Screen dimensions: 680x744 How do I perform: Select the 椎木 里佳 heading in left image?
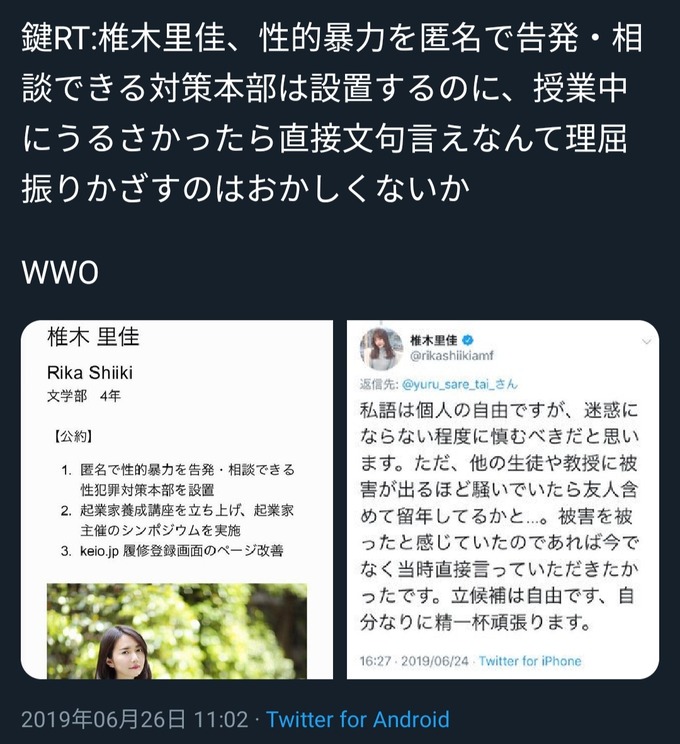pyautogui.click(x=93, y=336)
